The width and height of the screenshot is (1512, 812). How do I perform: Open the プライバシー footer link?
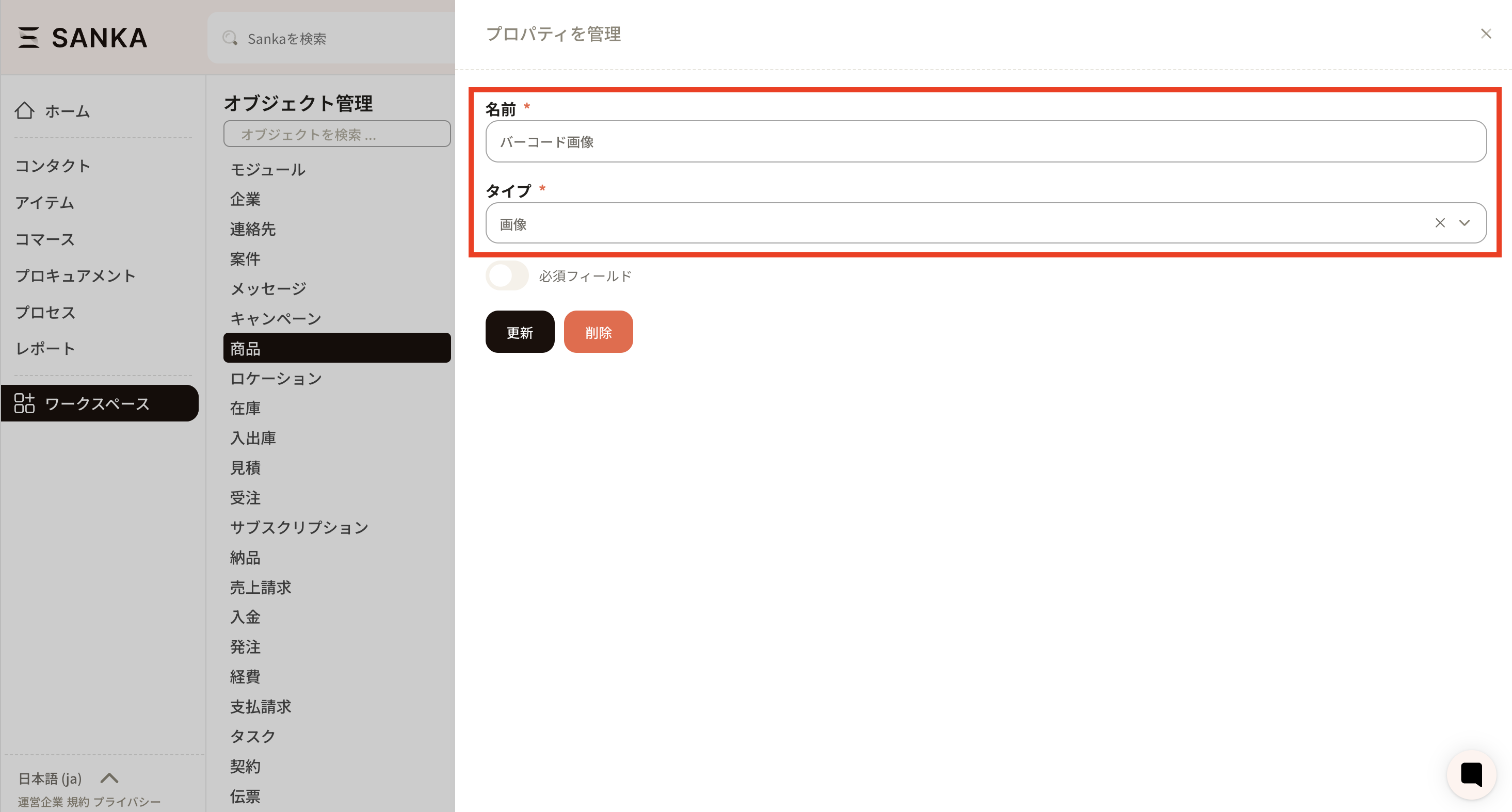(x=127, y=802)
